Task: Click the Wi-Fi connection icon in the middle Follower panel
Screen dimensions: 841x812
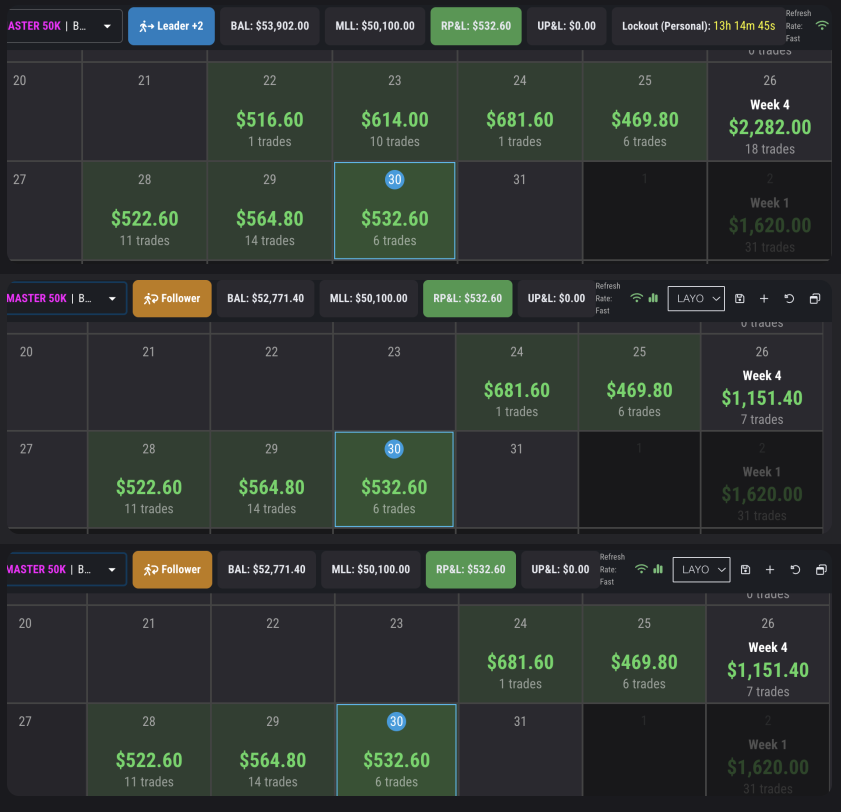Action: click(636, 298)
